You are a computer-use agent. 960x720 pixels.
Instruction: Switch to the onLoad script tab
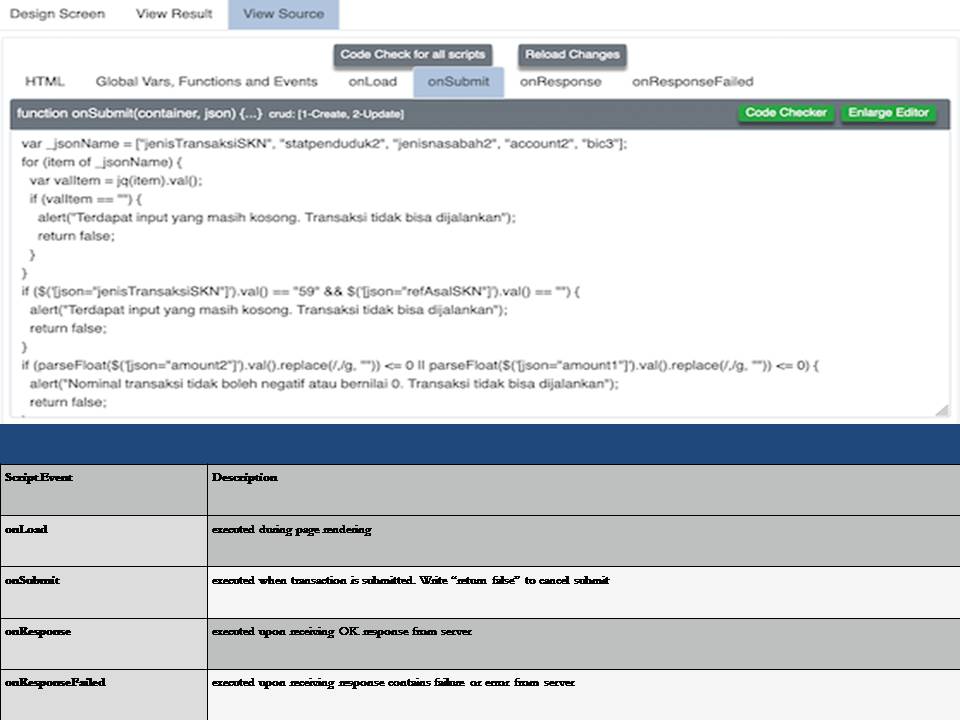click(372, 82)
